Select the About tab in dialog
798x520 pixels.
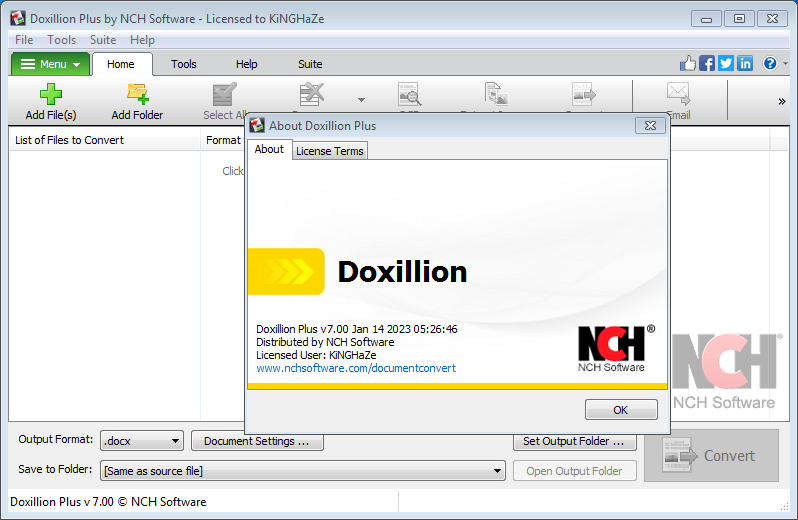(269, 149)
